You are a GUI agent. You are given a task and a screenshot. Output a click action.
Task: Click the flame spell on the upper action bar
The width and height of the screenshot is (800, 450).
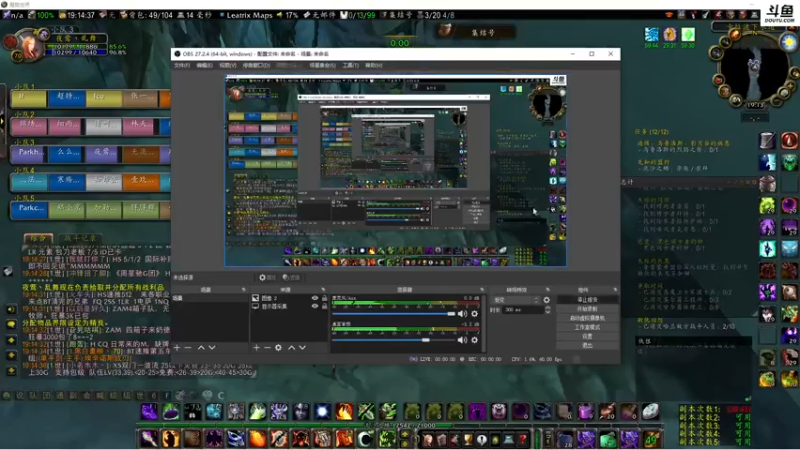click(344, 411)
